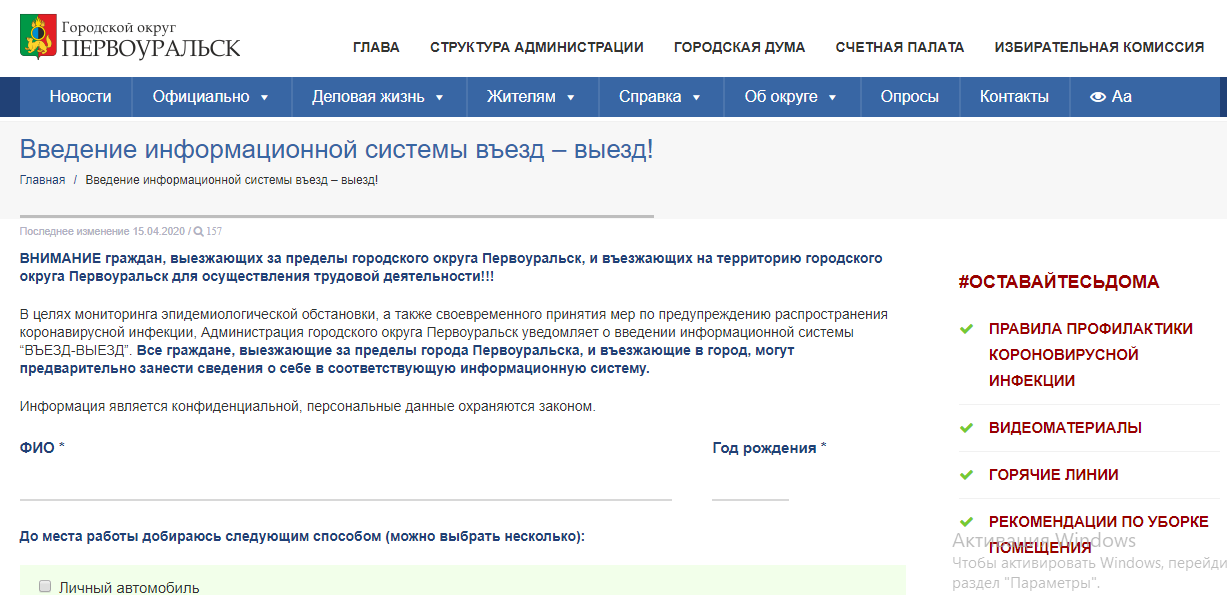Click checkmark icon beside ВИДЕОМАТЕРИАЛЫ

(966, 428)
